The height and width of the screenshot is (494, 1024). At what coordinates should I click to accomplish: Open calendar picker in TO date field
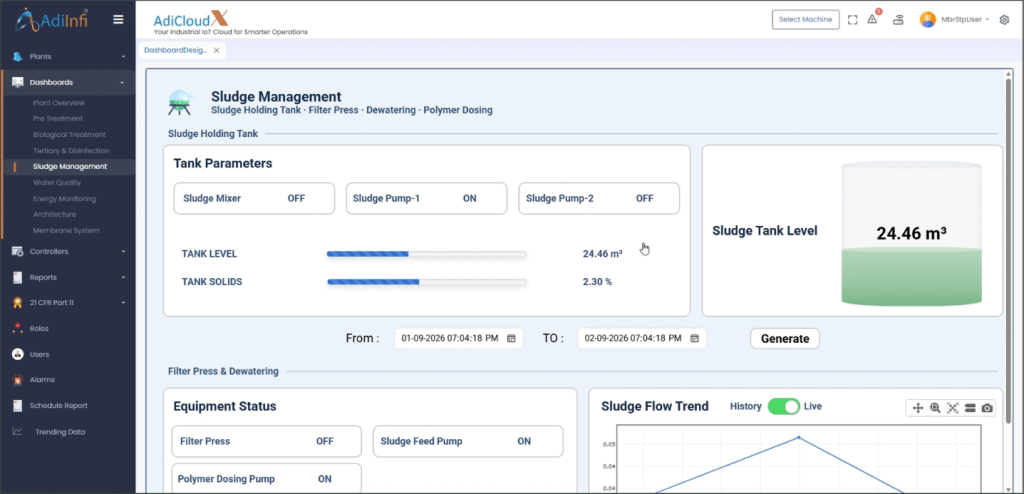click(695, 338)
